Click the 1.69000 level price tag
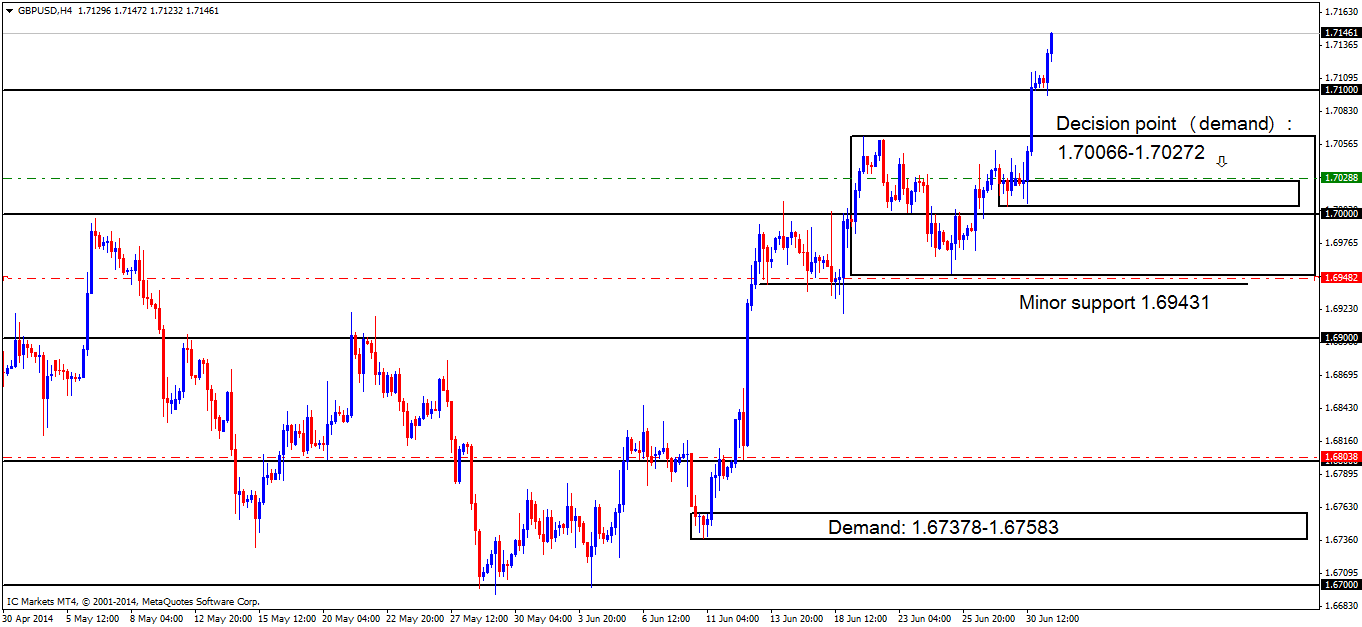 tap(1340, 338)
